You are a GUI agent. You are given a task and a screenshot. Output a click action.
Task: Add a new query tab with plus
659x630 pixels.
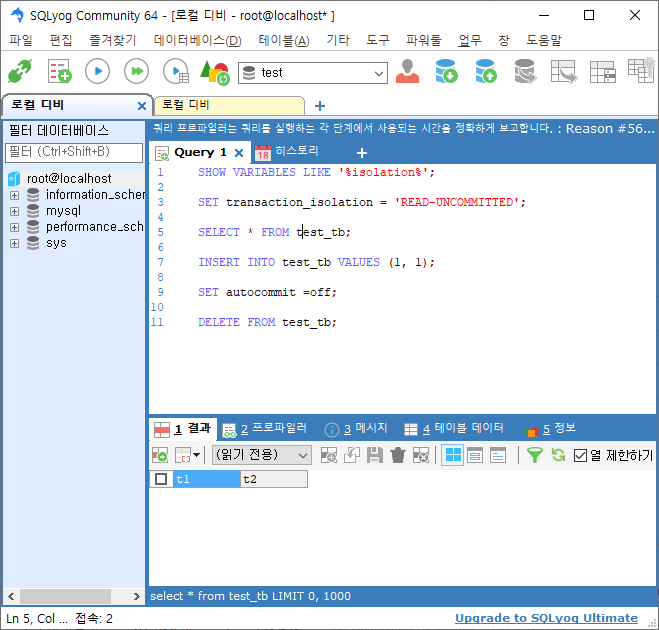[x=361, y=153]
